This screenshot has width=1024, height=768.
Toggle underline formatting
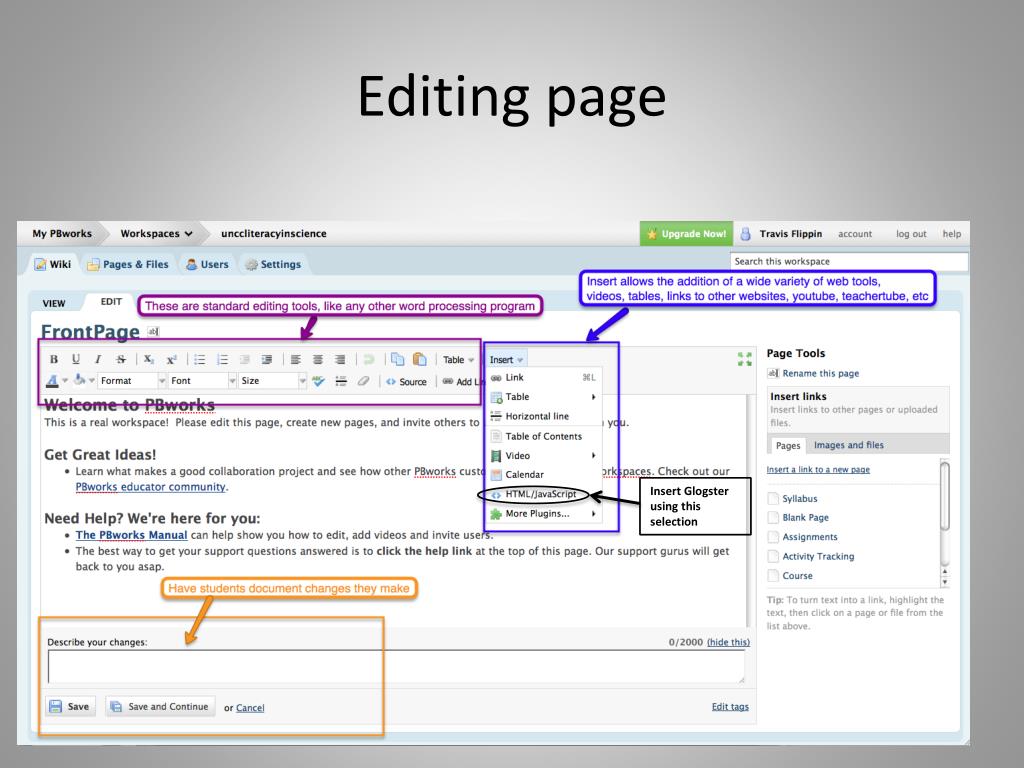click(x=76, y=359)
